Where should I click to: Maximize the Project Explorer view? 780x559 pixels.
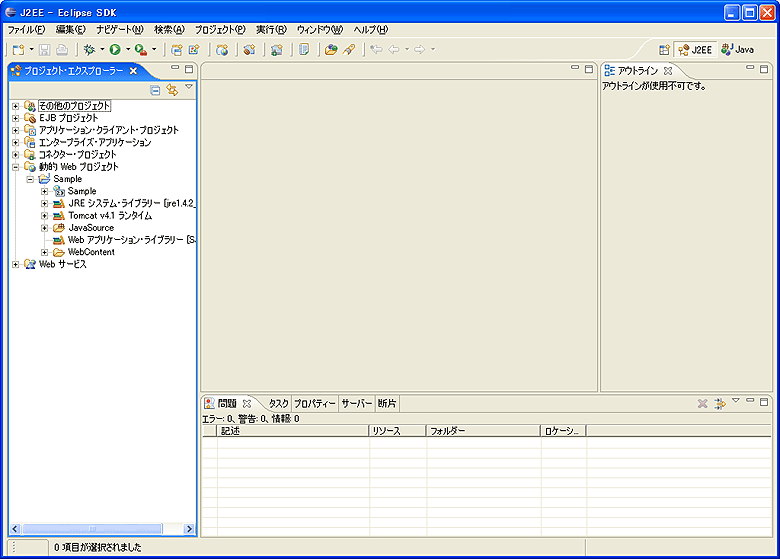coord(189,69)
